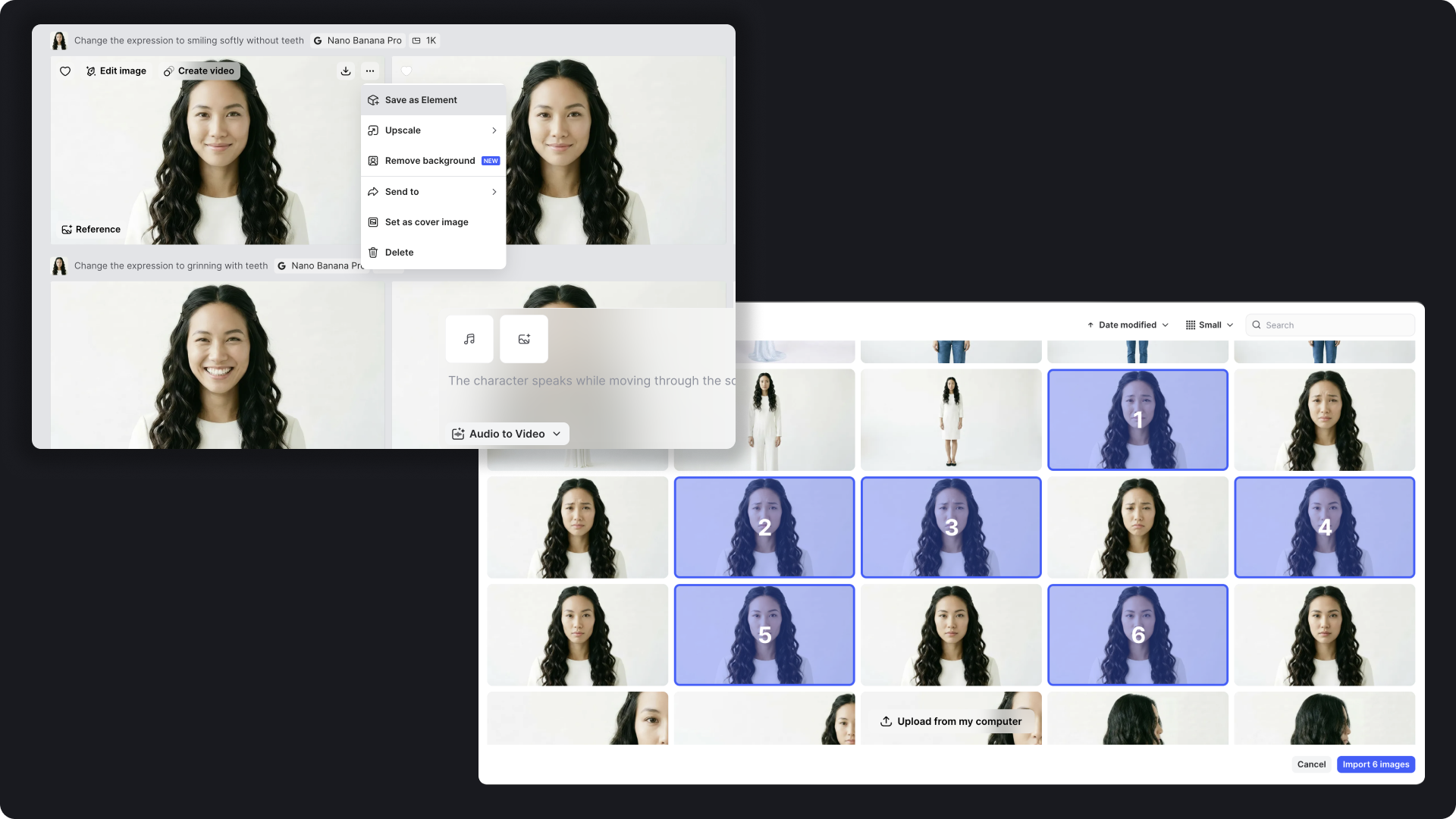Select the full-body knee-length white dress thumbnail
The height and width of the screenshot is (819, 1456).
point(951,420)
